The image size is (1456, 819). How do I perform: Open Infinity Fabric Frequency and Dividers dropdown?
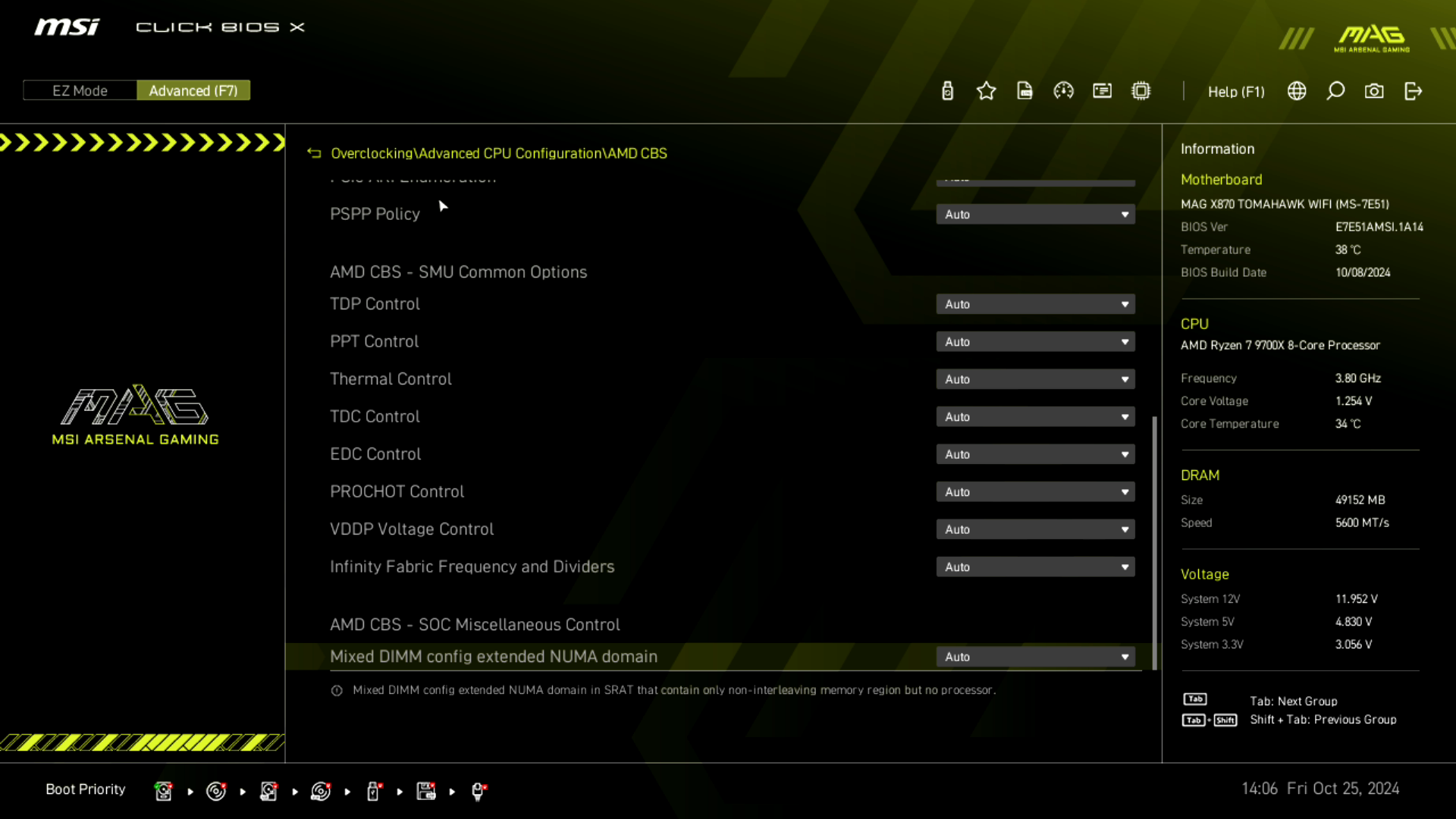tap(1035, 567)
